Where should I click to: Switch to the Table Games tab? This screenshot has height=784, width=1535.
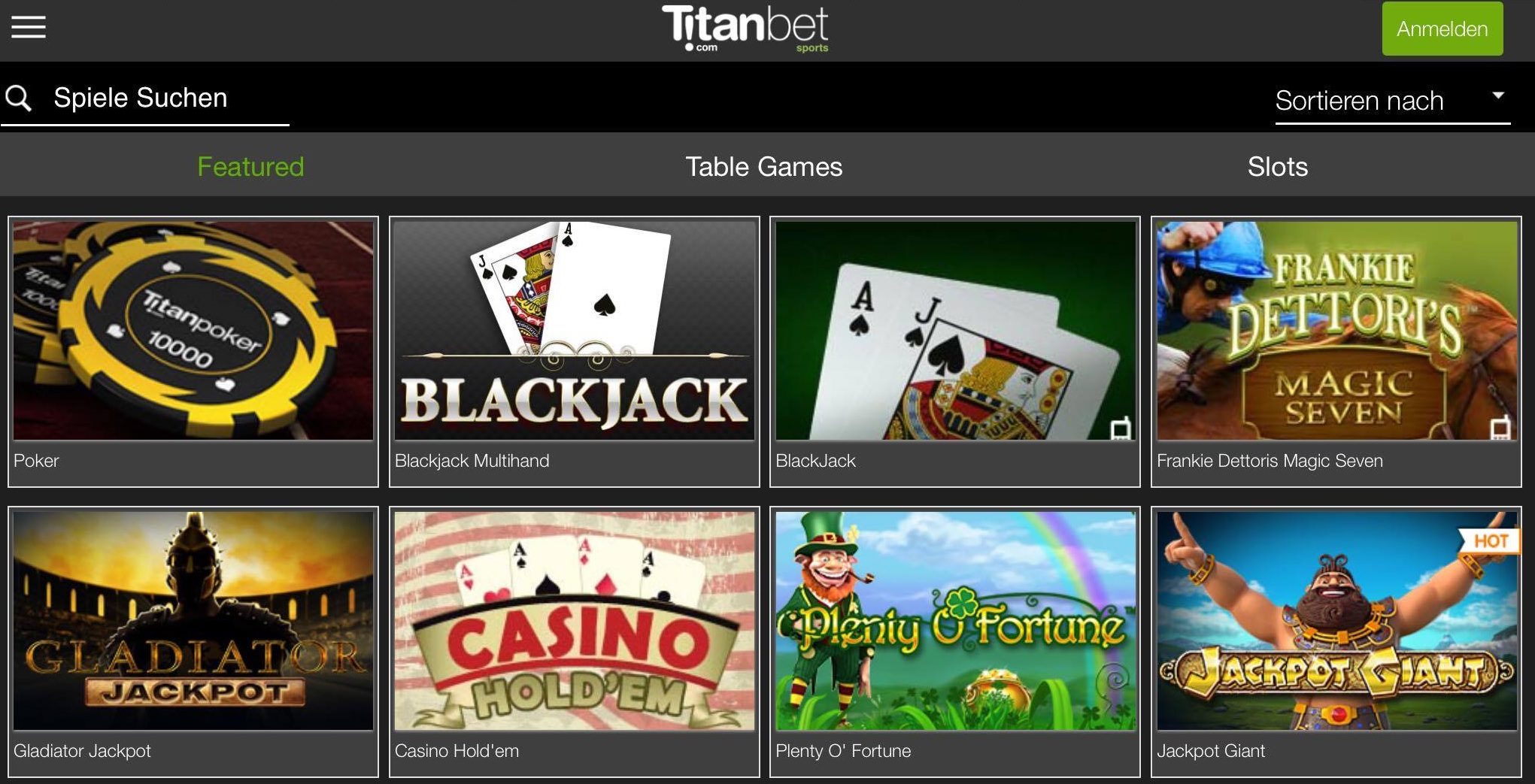763,166
